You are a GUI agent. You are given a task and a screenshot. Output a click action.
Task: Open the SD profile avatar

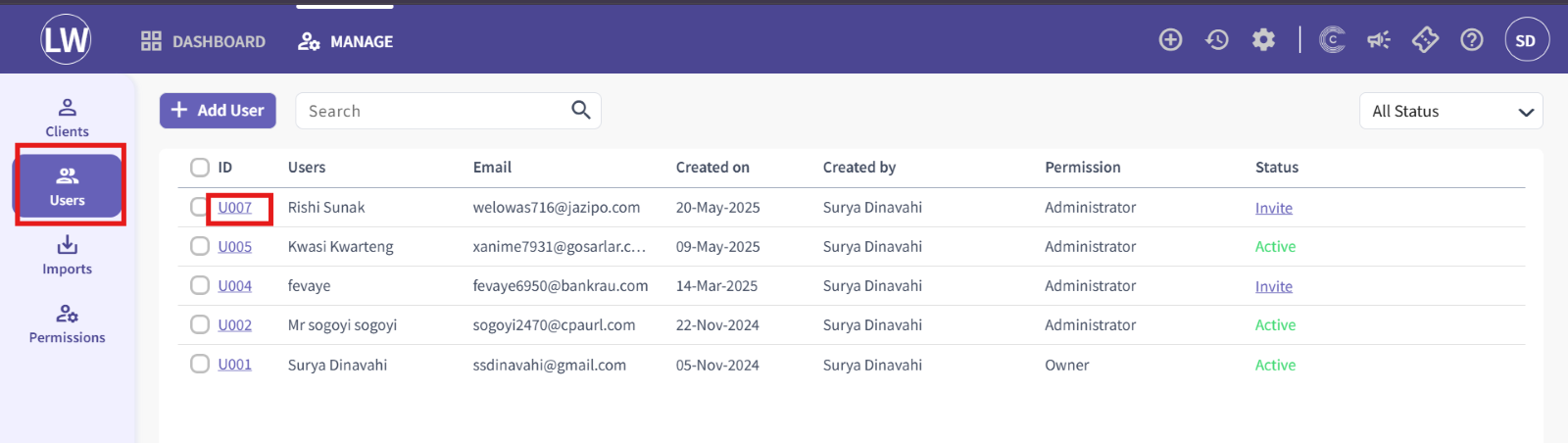(1526, 40)
